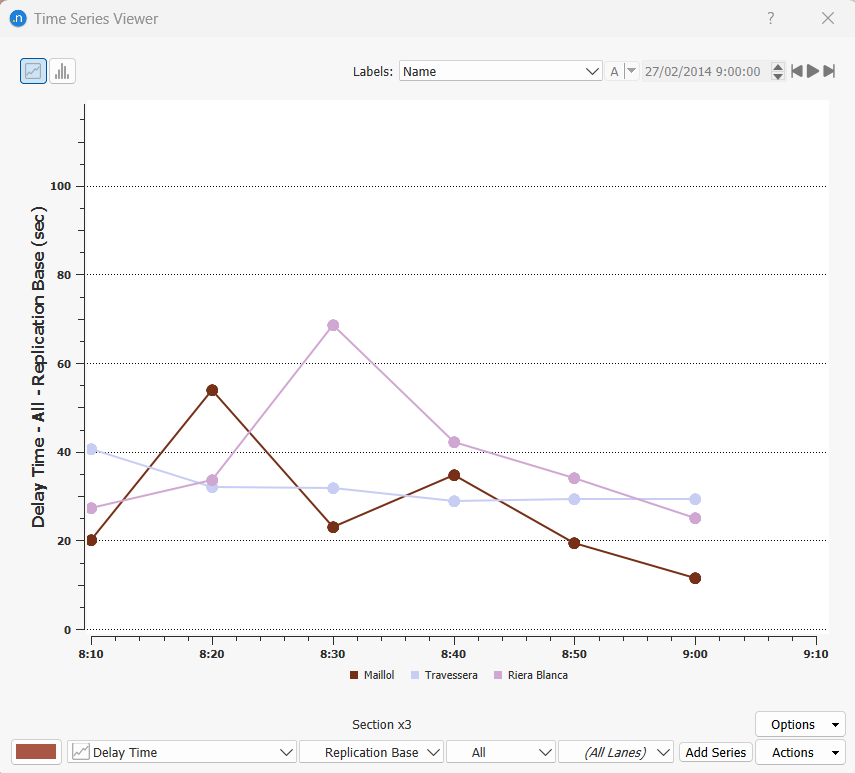Open the label font A dropdown
855x773 pixels.
pyautogui.click(x=631, y=71)
